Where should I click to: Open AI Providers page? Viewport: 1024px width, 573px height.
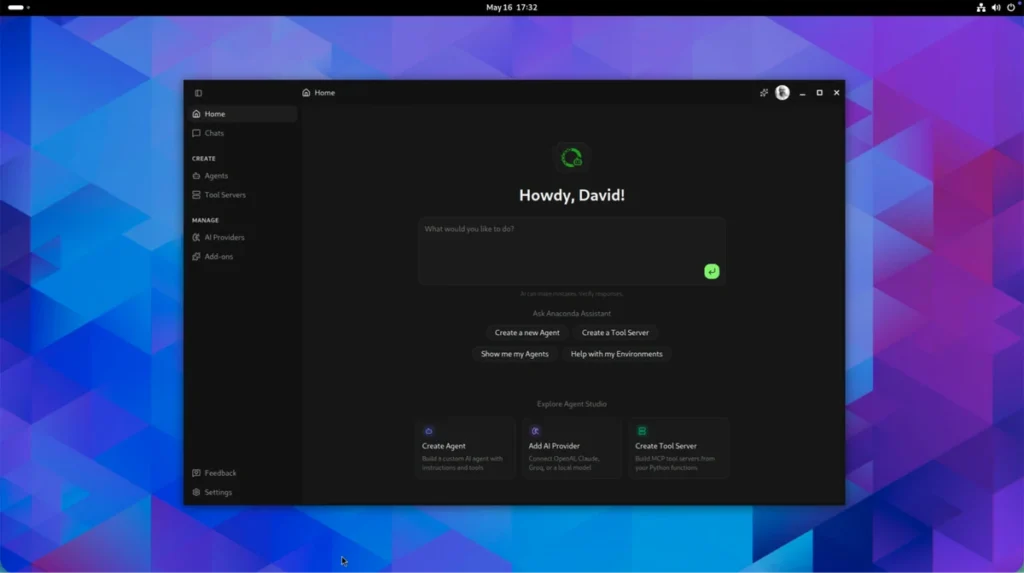pyautogui.click(x=242, y=237)
